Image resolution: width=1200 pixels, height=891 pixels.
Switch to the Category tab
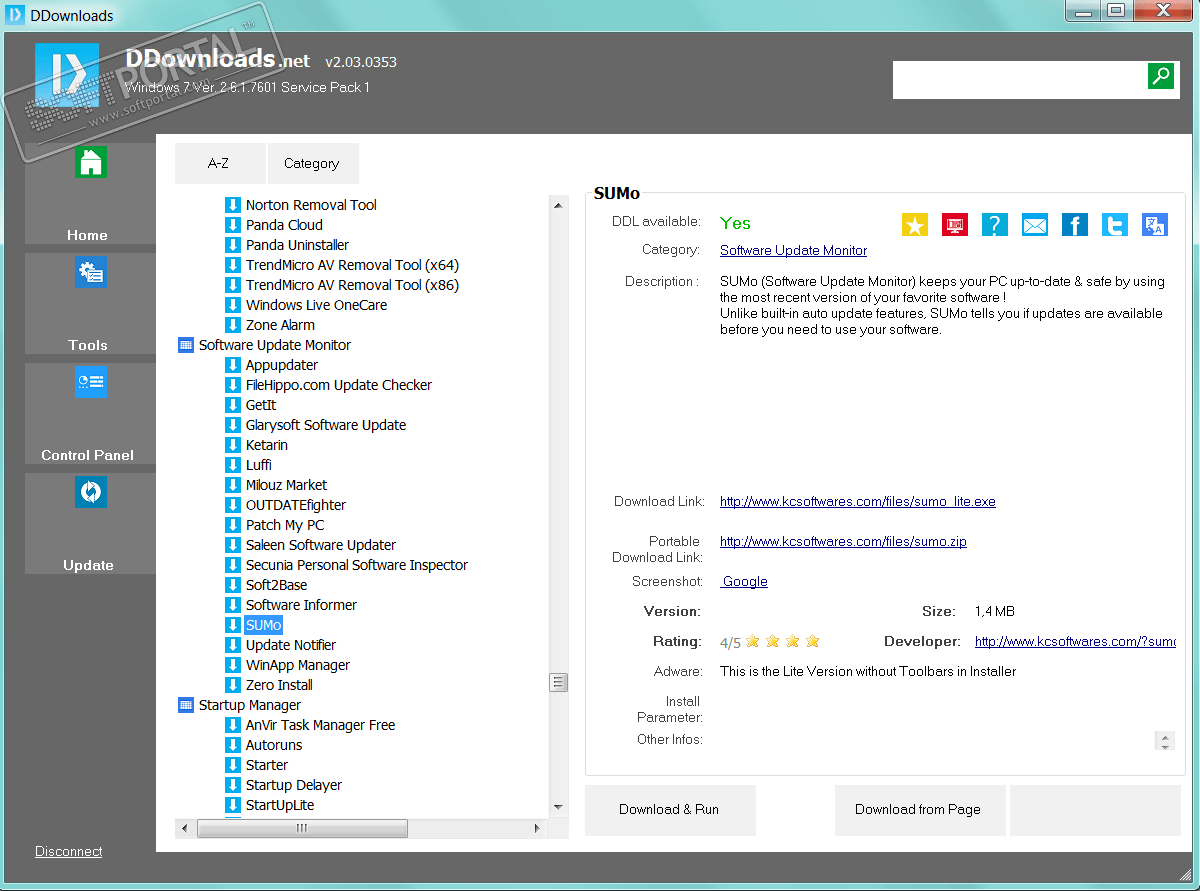click(x=313, y=164)
